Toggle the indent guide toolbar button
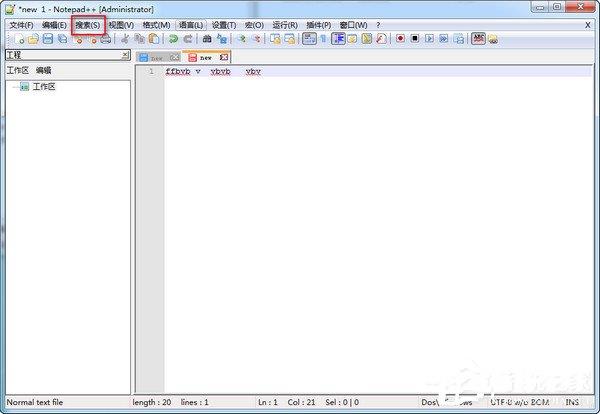 point(338,39)
